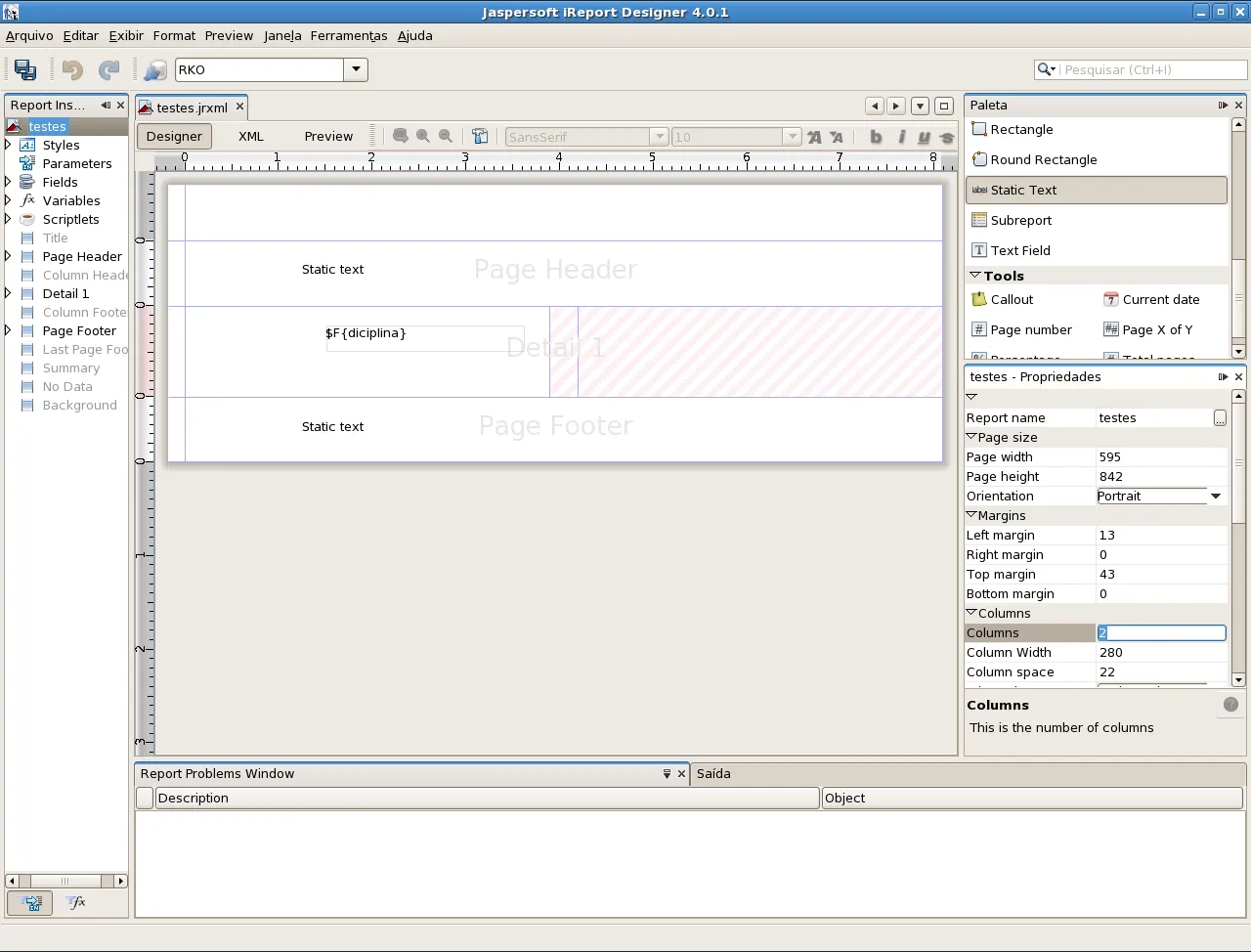Toggle the Designer view button

[174, 136]
